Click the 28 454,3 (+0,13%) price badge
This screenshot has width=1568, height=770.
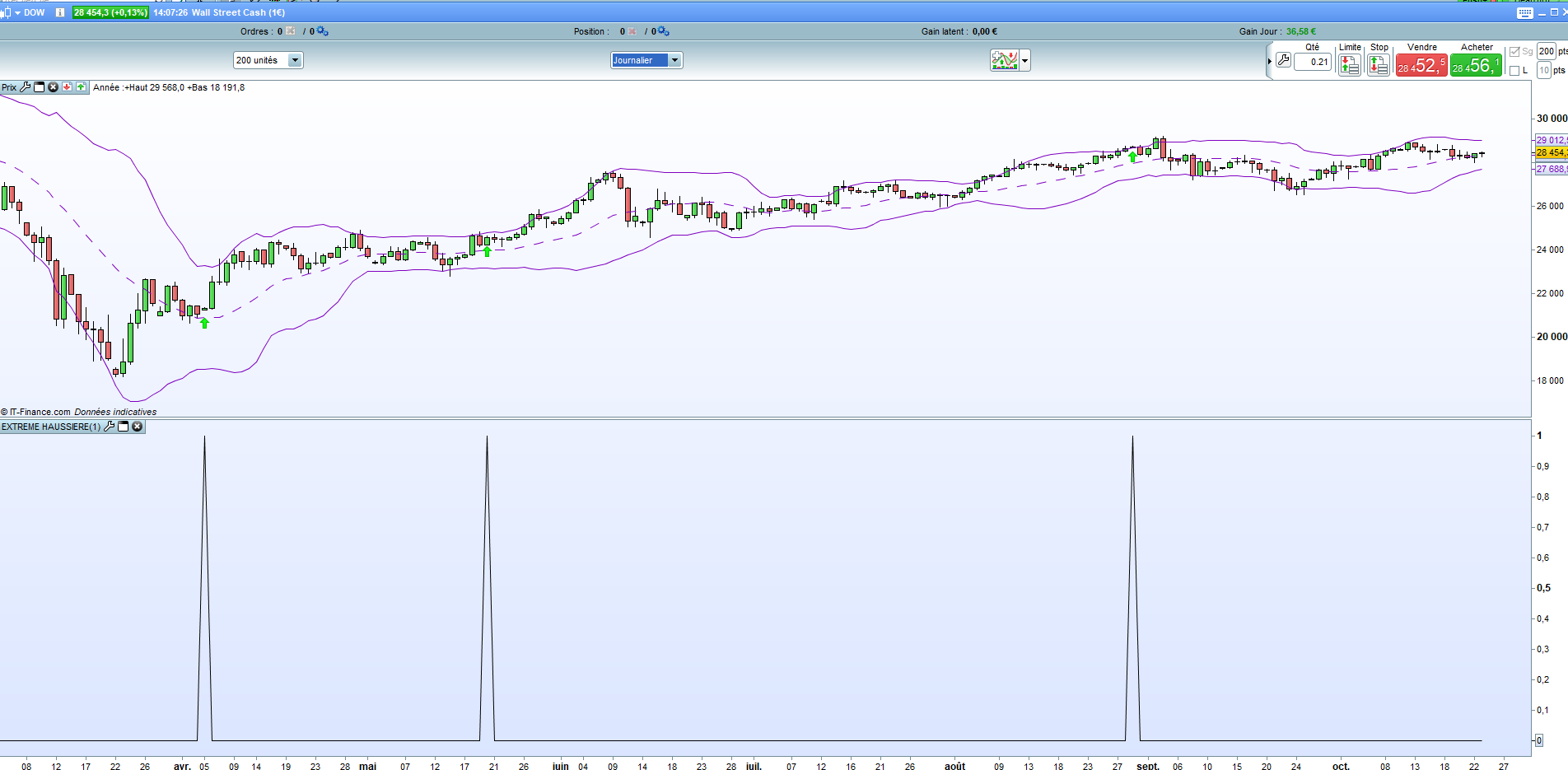110,12
